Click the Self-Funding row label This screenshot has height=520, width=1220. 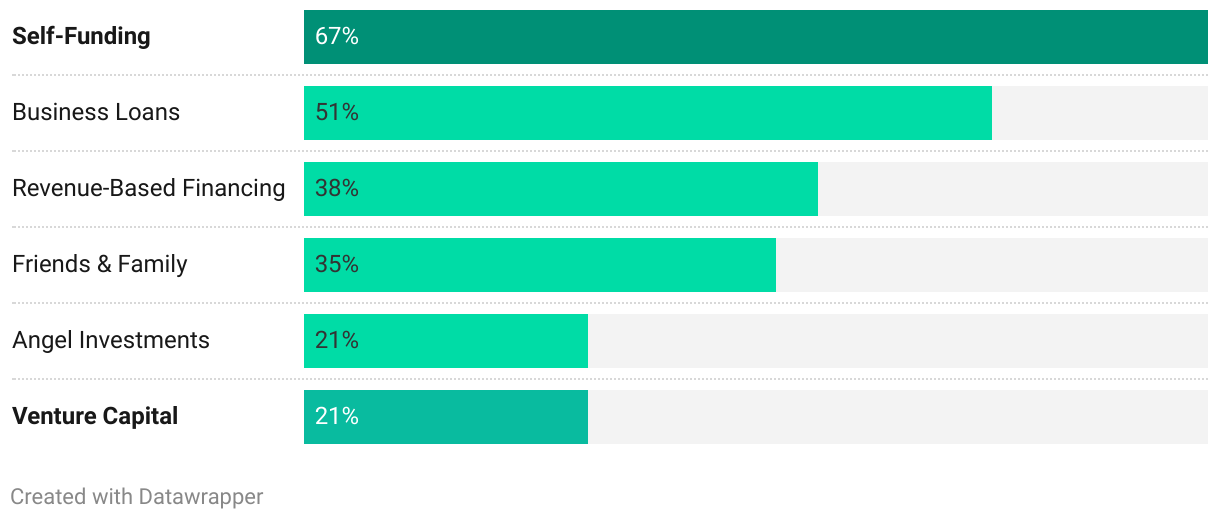click(81, 37)
